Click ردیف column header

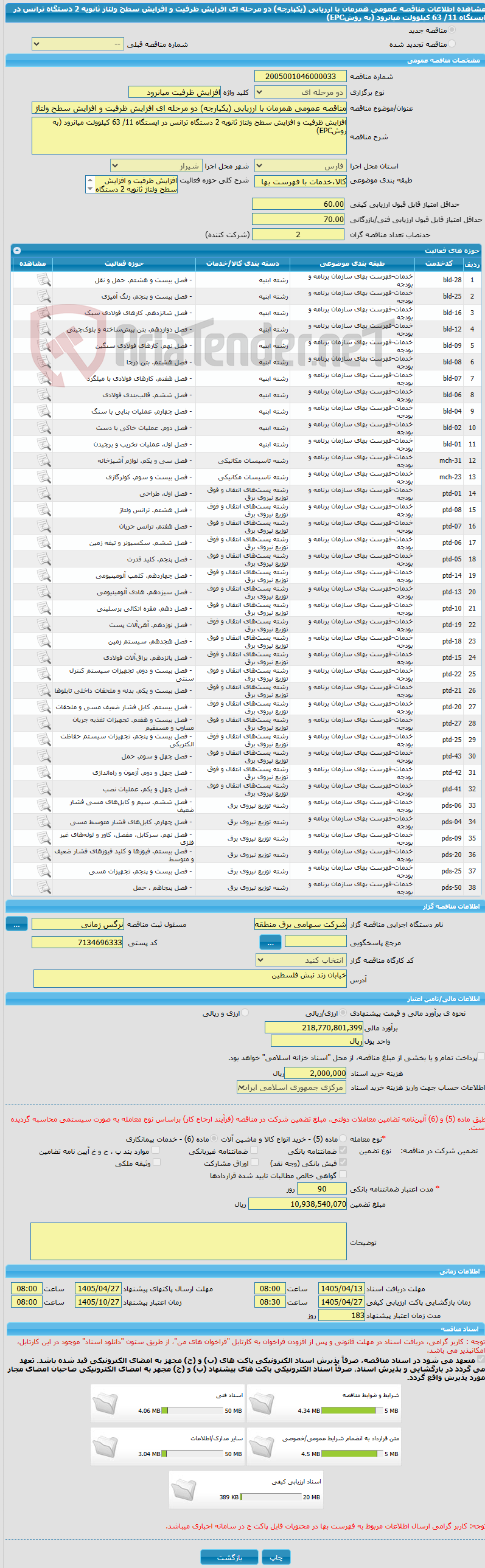(x=472, y=263)
